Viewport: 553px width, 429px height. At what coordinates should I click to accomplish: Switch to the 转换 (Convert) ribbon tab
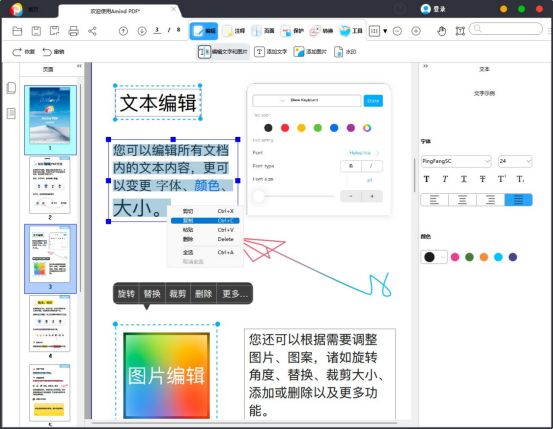coord(321,31)
